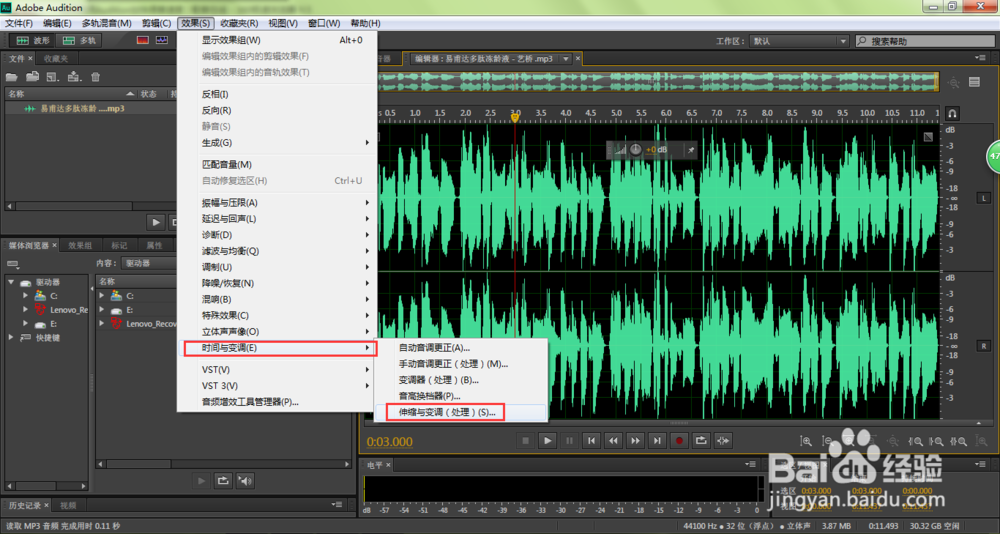Image resolution: width=1000 pixels, height=534 pixels.
Task: Click the pin icon on volume HUD
Action: [x=690, y=150]
